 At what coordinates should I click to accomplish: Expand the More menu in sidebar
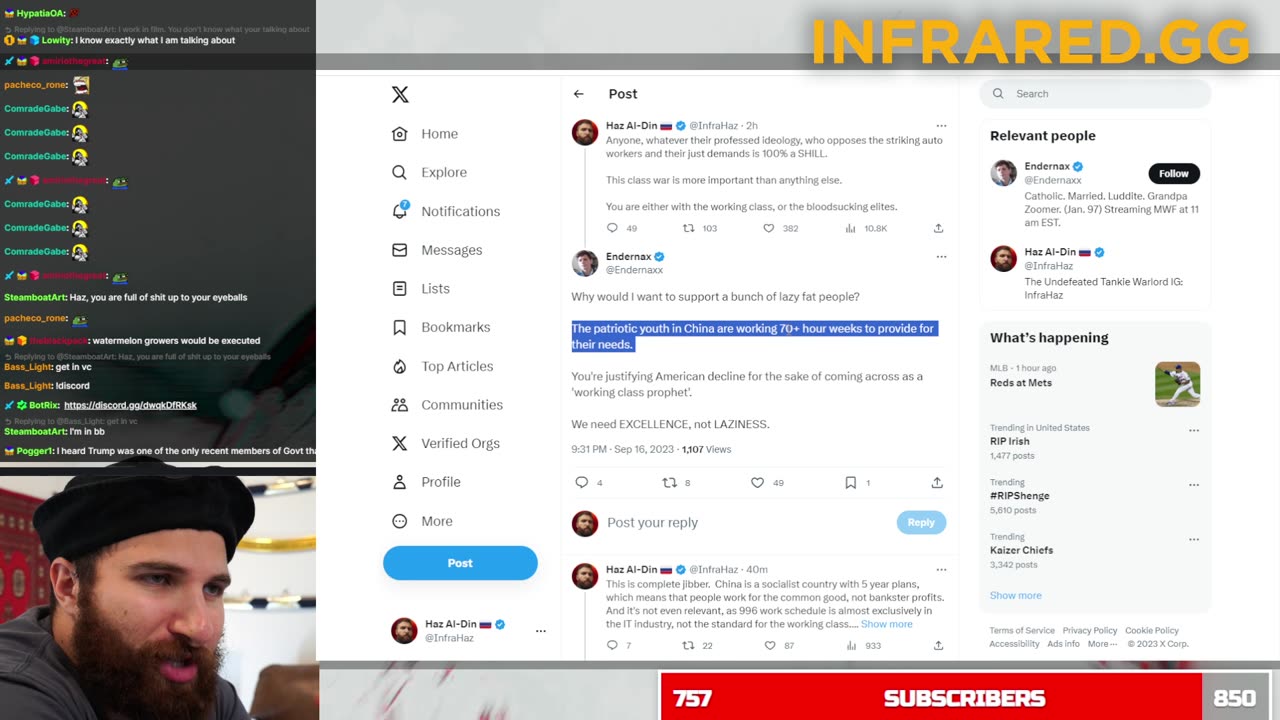tap(422, 521)
